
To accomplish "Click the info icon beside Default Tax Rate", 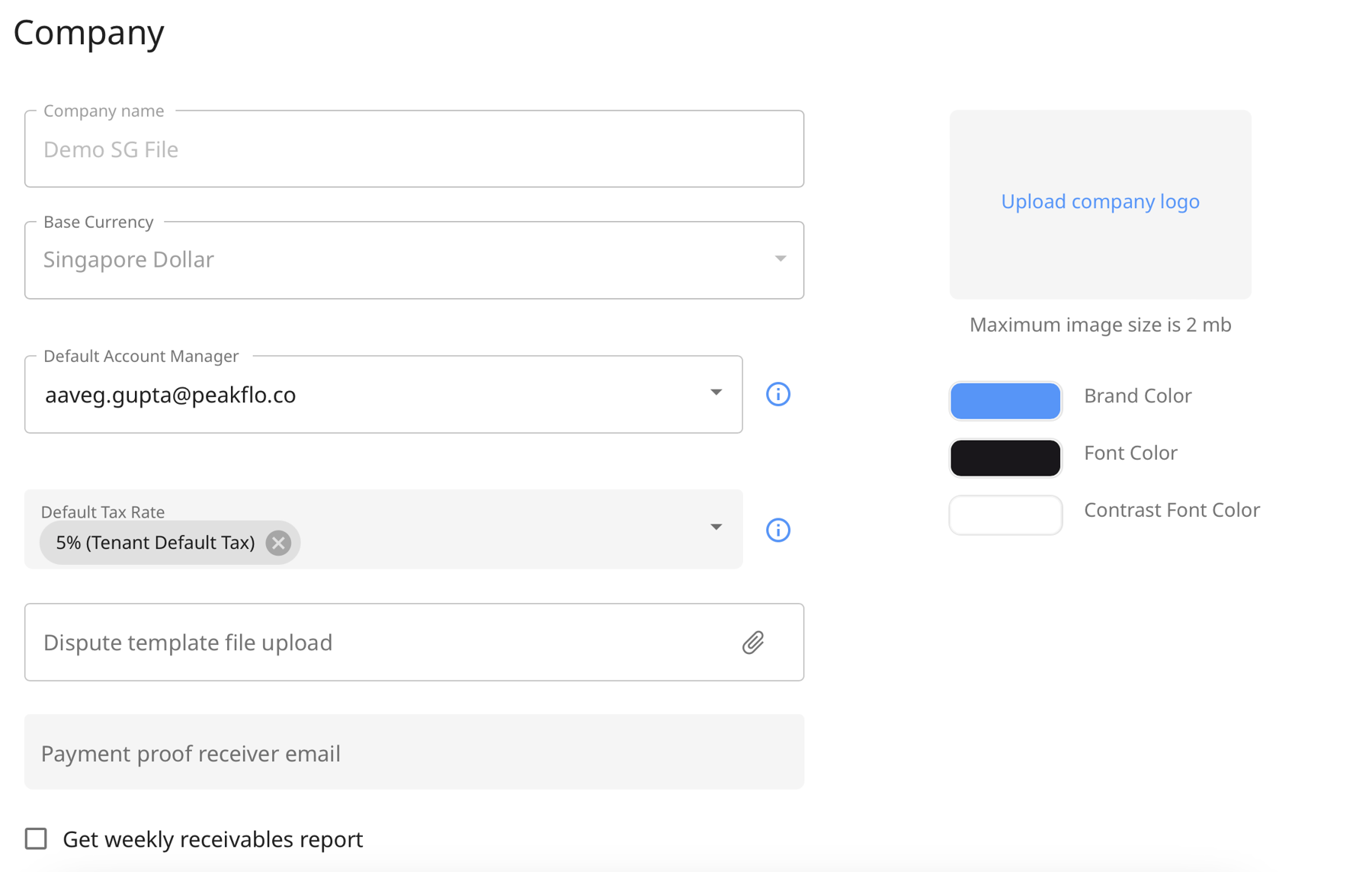I will [x=777, y=530].
